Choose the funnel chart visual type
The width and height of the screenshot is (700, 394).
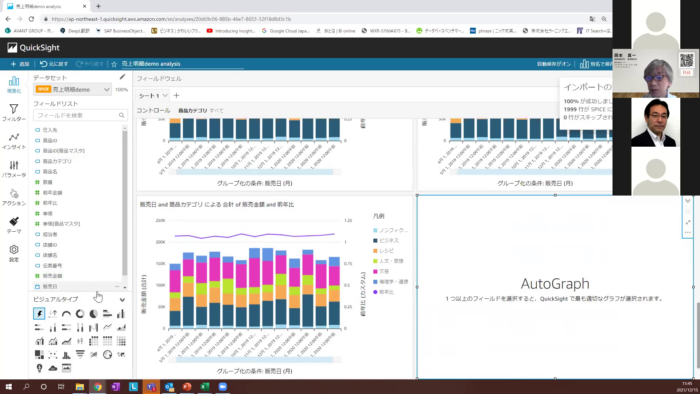point(80,354)
